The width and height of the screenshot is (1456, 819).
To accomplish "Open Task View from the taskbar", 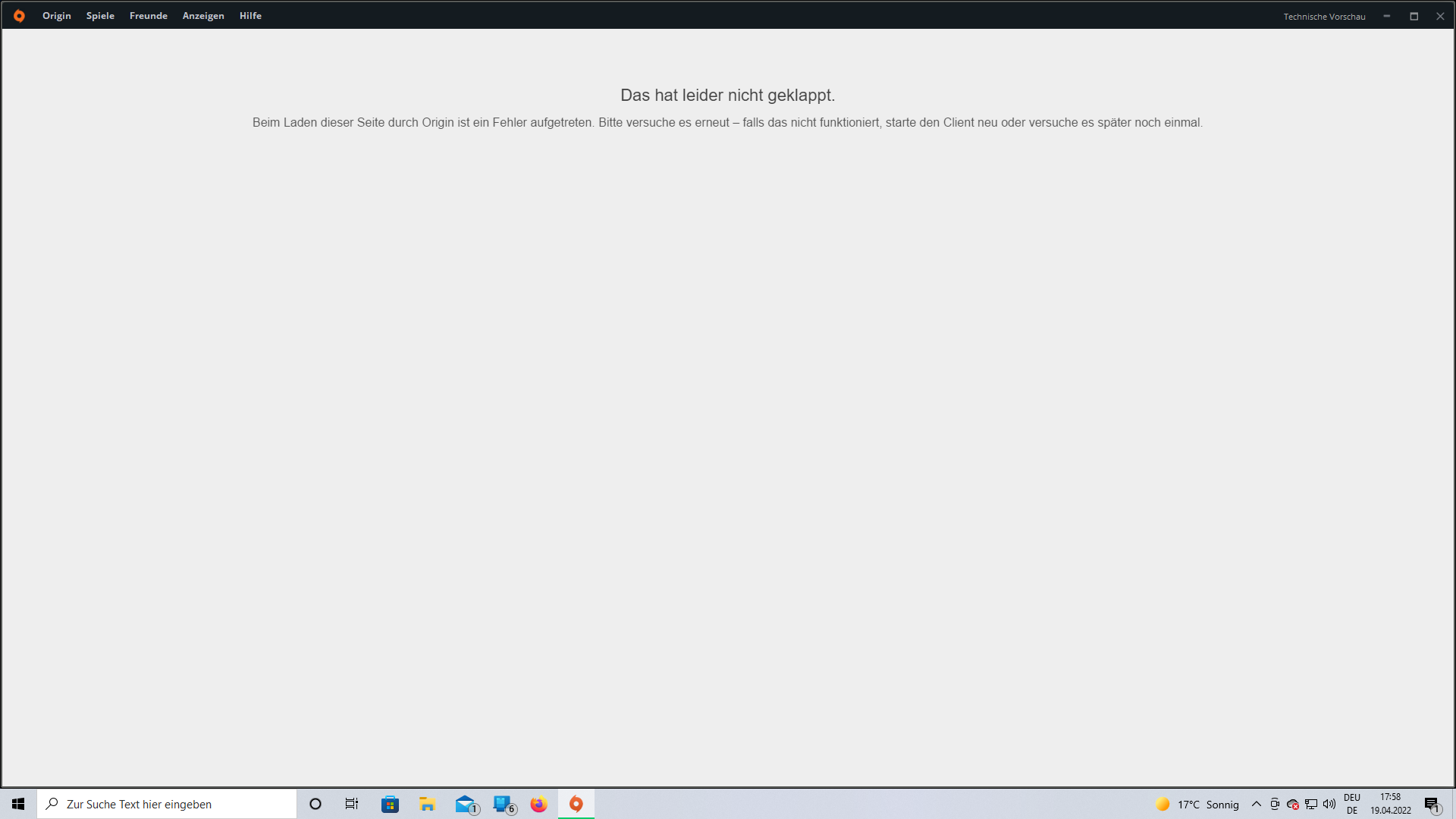I will pos(352,803).
